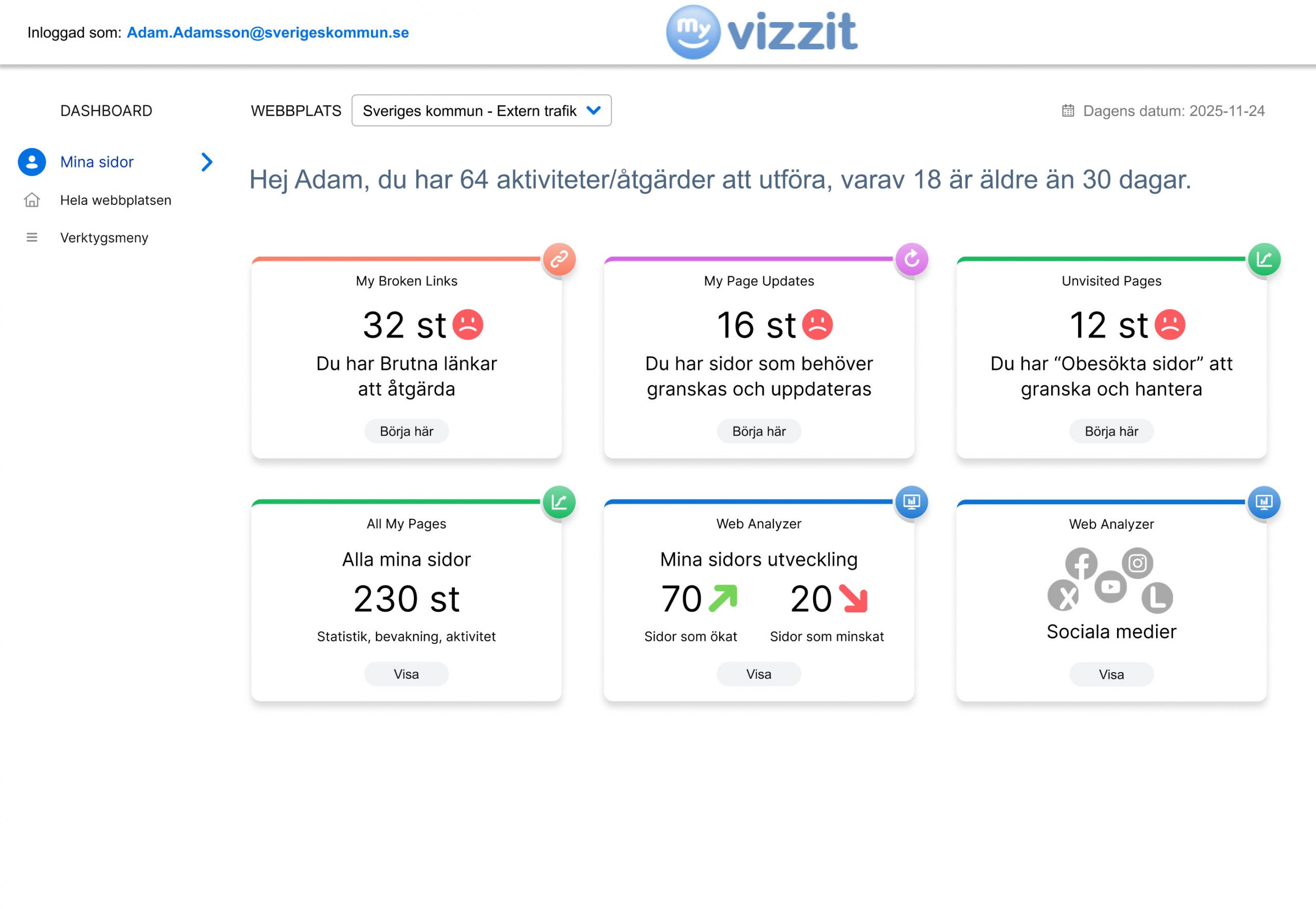Image resolution: width=1316 pixels, height=909 pixels.
Task: Click the myVizzit logo
Action: 762,32
